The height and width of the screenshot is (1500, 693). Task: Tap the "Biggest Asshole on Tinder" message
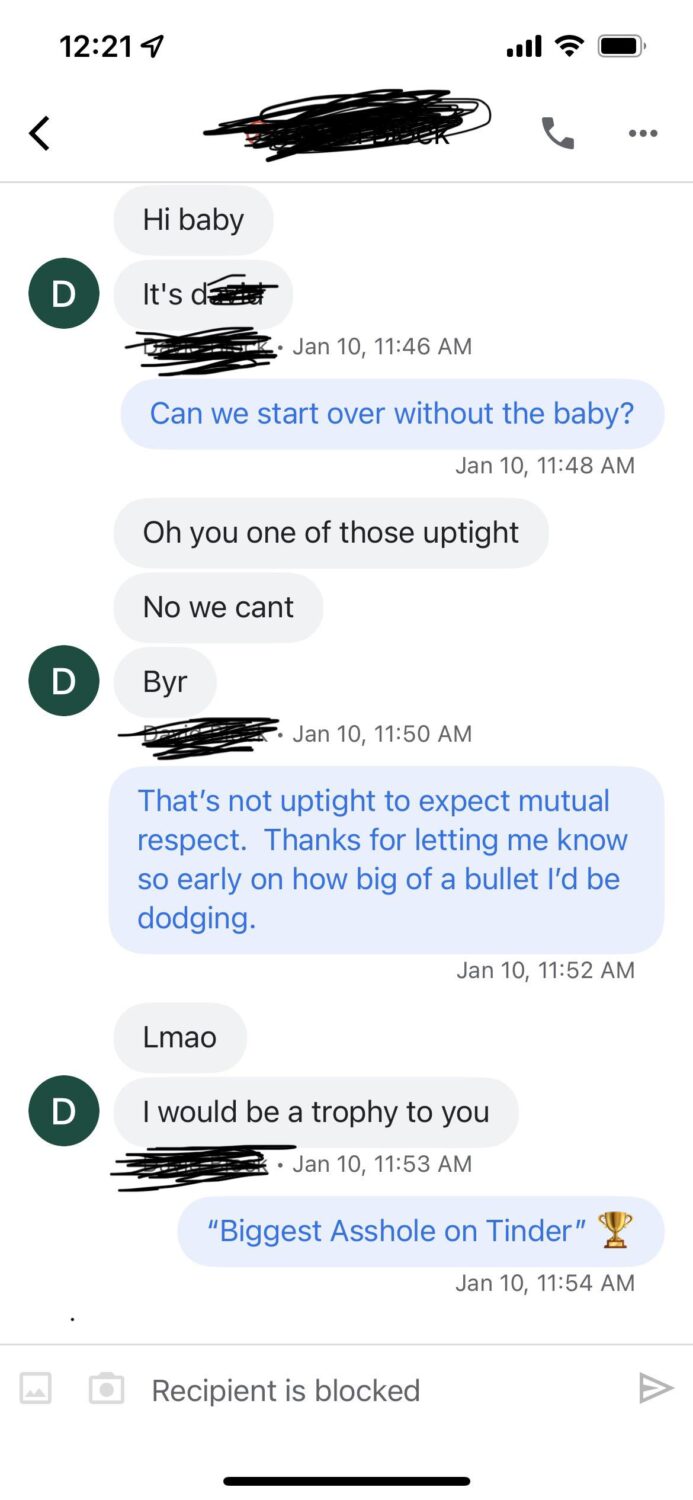tap(420, 1231)
